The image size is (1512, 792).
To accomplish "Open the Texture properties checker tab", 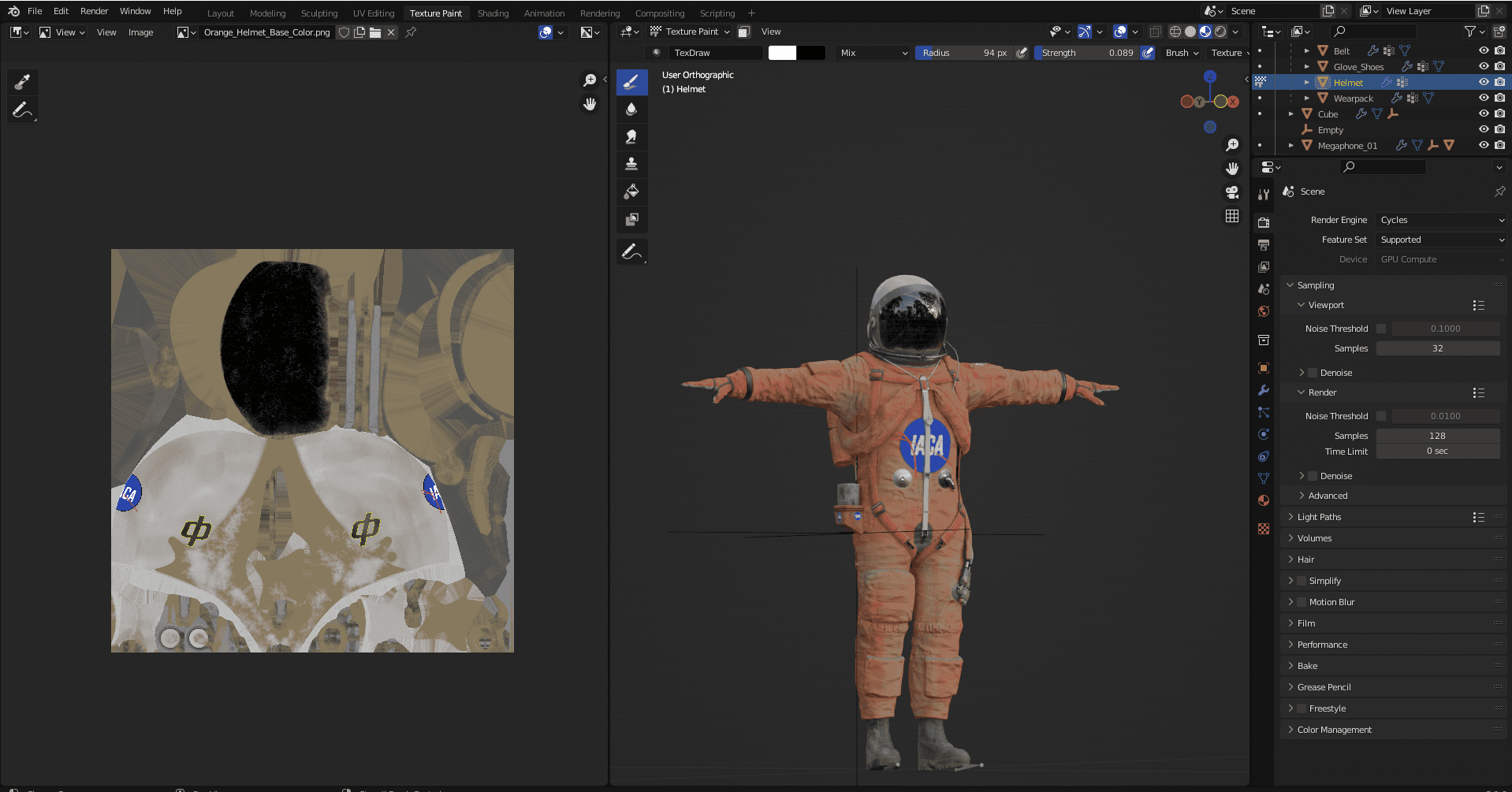I will click(x=1264, y=529).
